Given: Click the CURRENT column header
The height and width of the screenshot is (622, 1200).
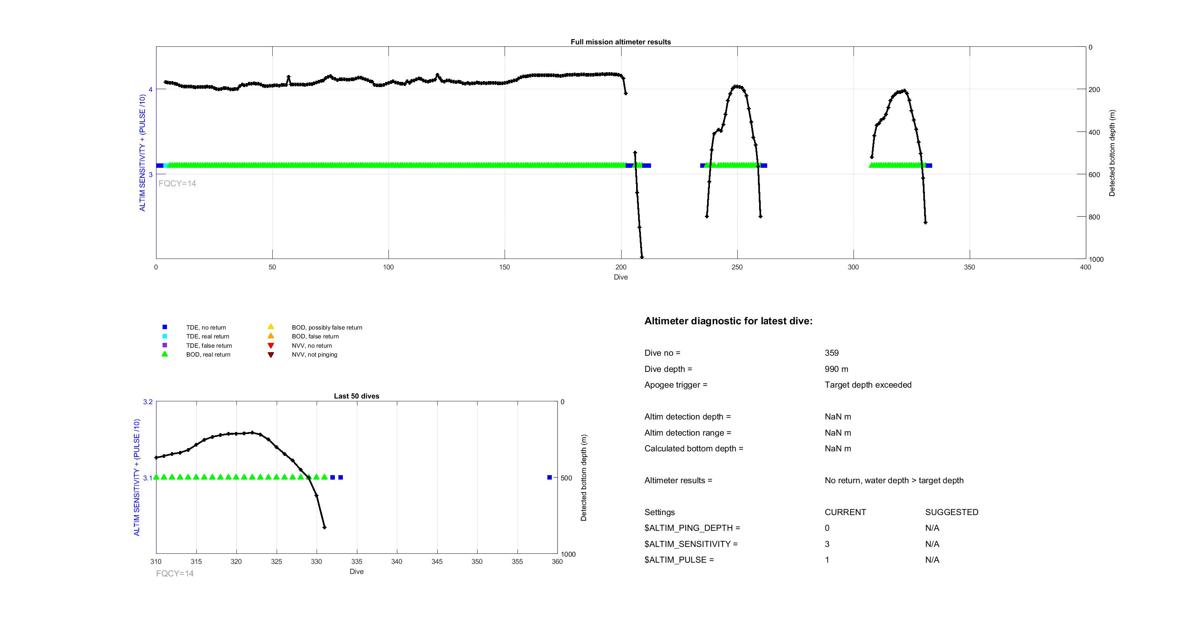Looking at the screenshot, I should [x=845, y=512].
